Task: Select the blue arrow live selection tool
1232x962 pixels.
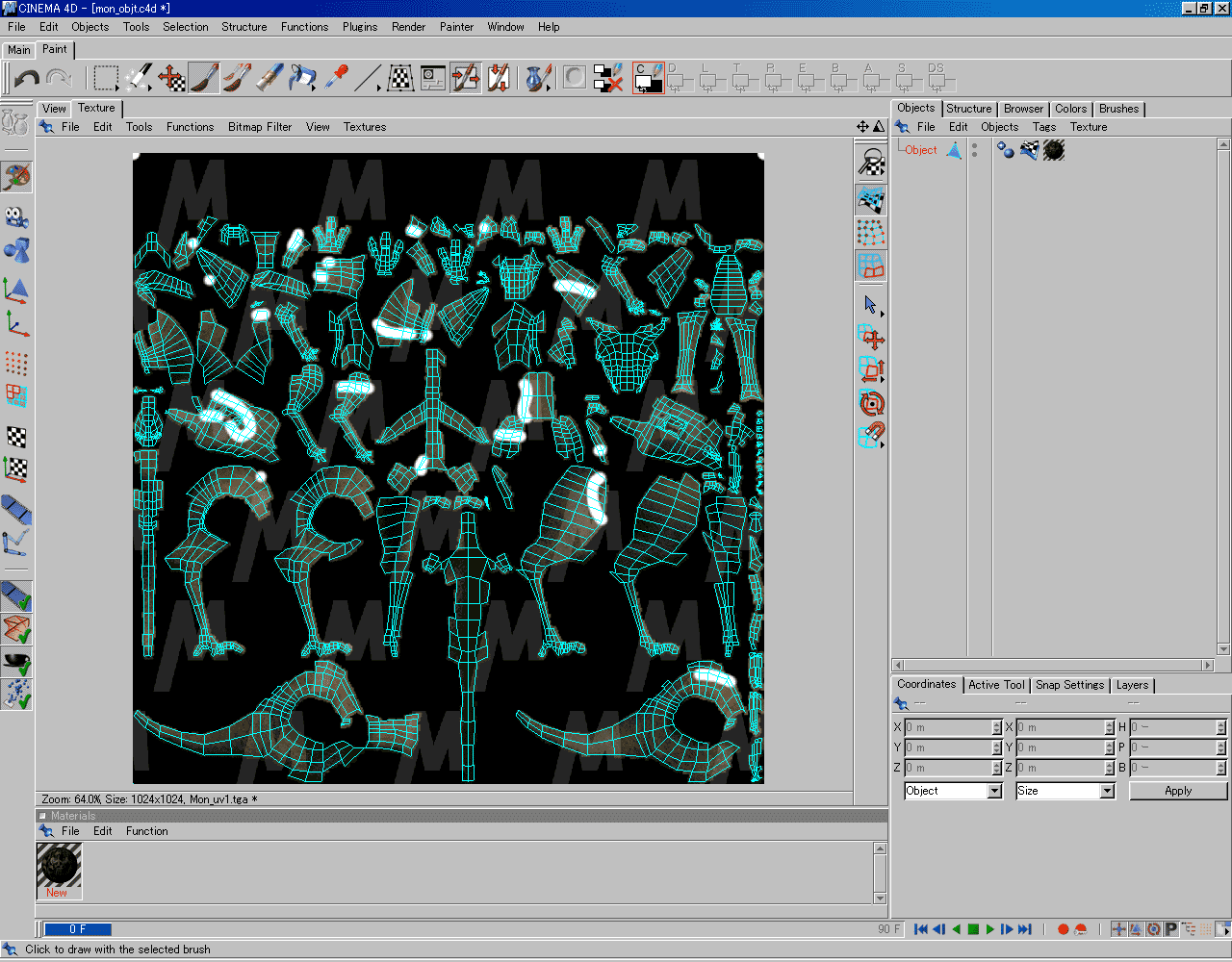Action: tap(871, 305)
